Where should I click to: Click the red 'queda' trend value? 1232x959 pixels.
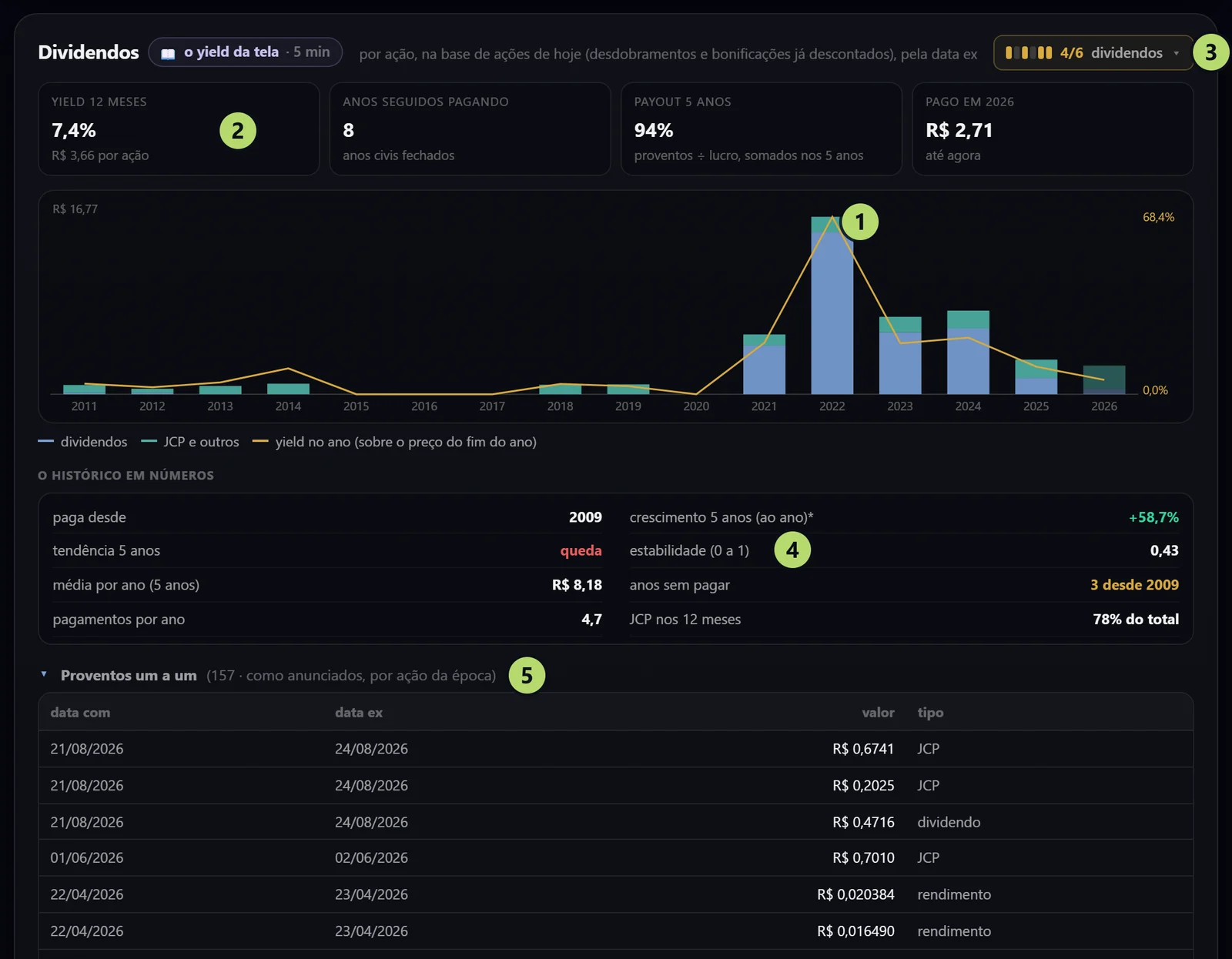[x=581, y=550]
